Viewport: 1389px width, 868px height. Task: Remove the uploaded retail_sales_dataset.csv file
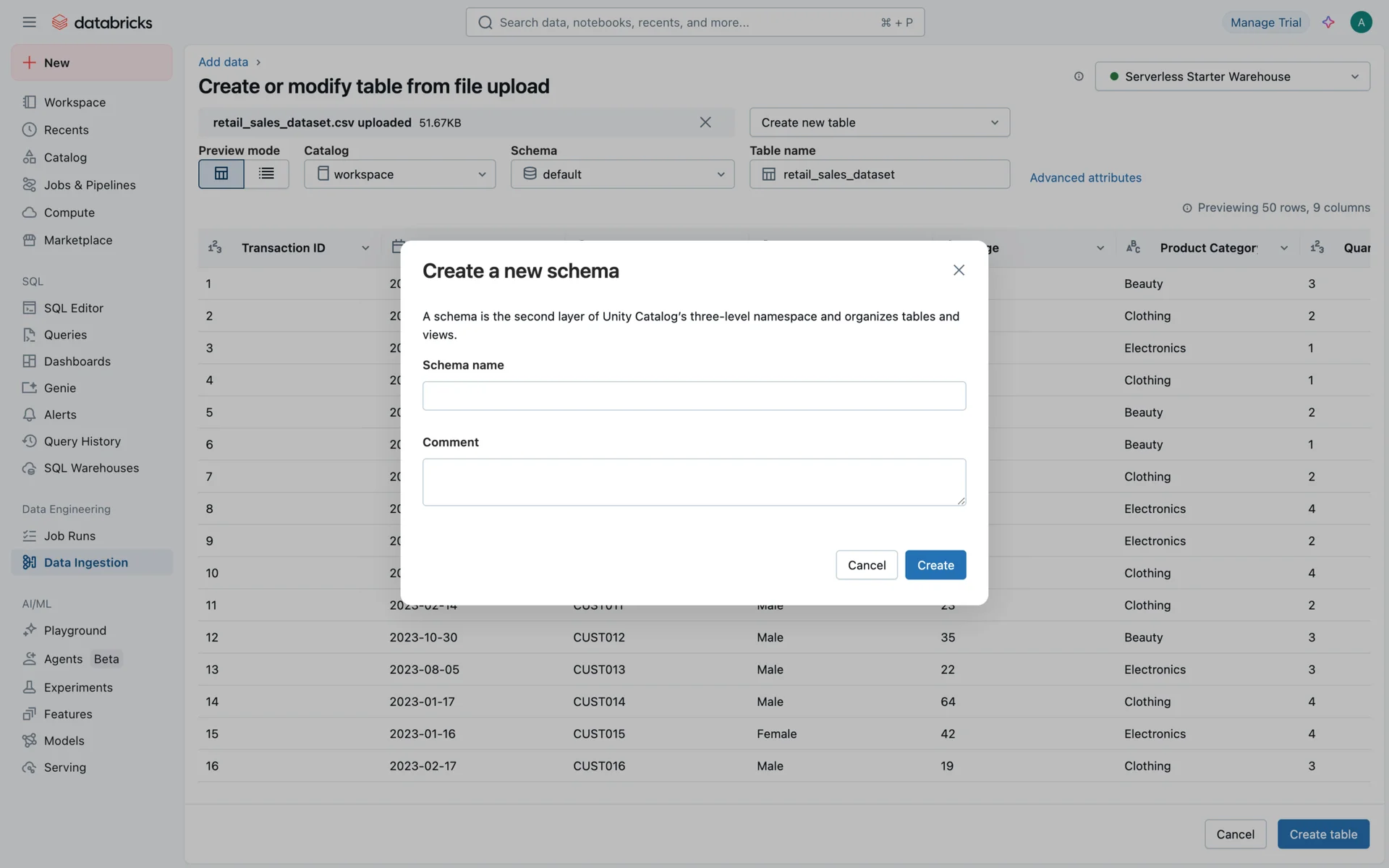[x=705, y=122]
